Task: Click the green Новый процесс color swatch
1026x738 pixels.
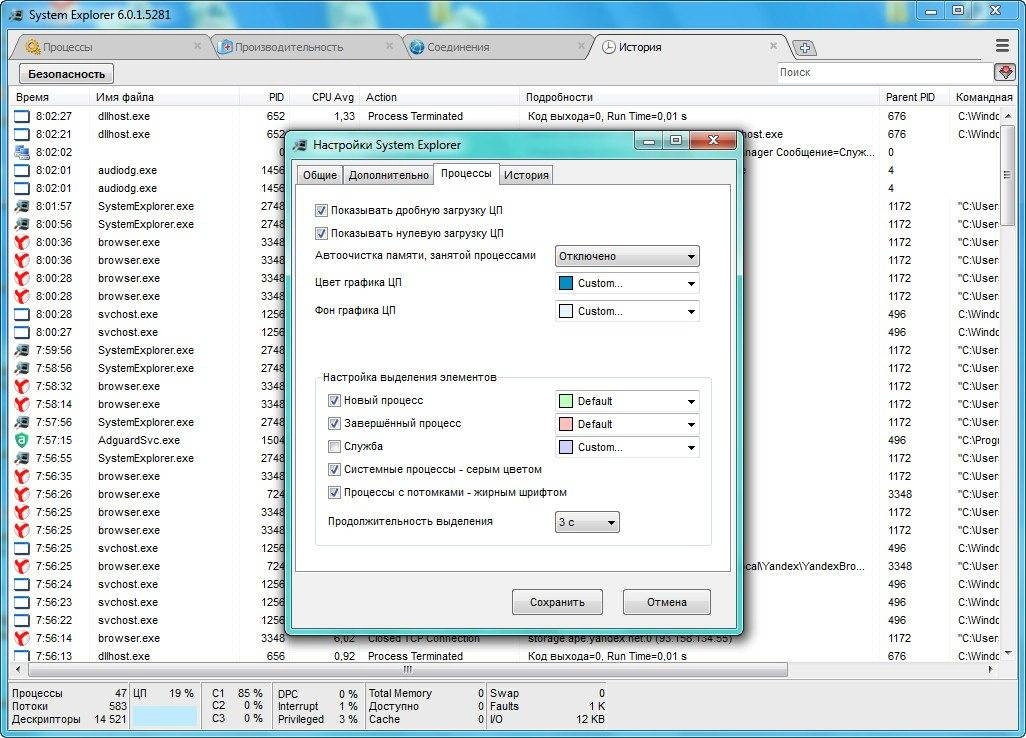Action: (566, 401)
